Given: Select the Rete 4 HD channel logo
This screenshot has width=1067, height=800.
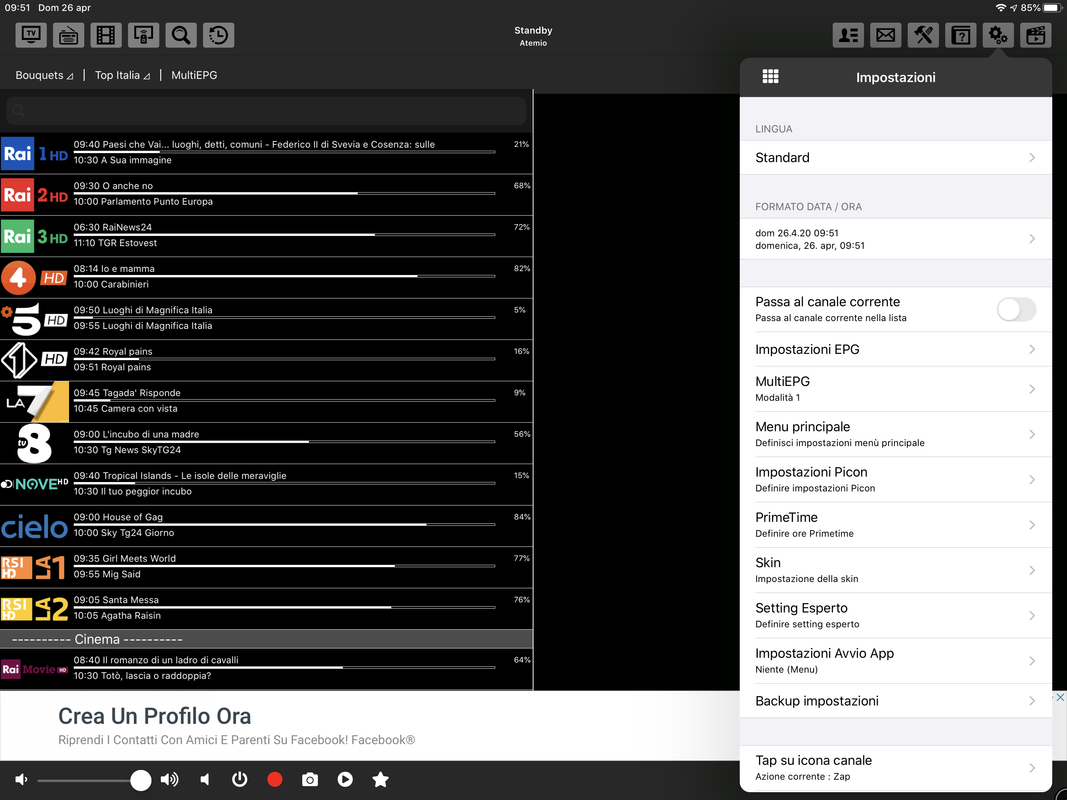Looking at the screenshot, I should click(34, 278).
